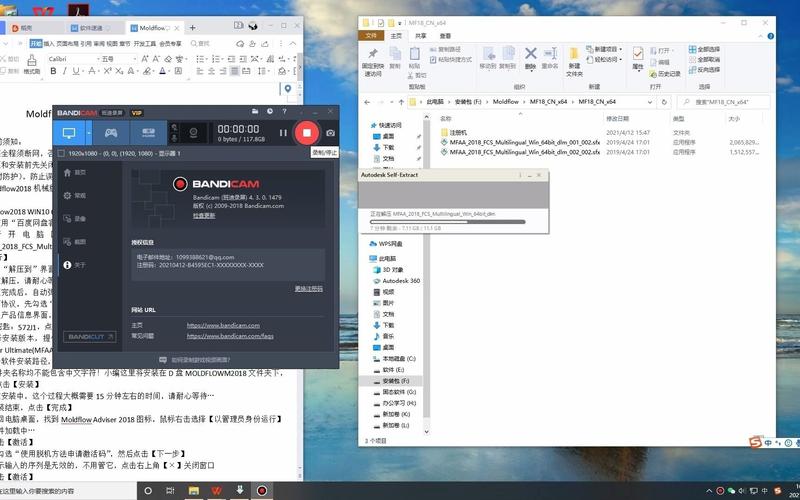
Task: Click Bandicam icon in Windows taskbar
Action: click(262, 491)
